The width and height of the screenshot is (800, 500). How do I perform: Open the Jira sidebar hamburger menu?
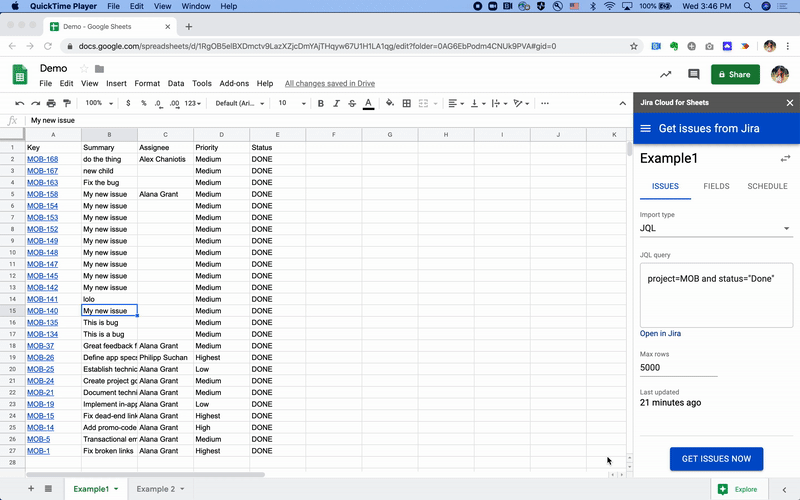[x=645, y=129]
